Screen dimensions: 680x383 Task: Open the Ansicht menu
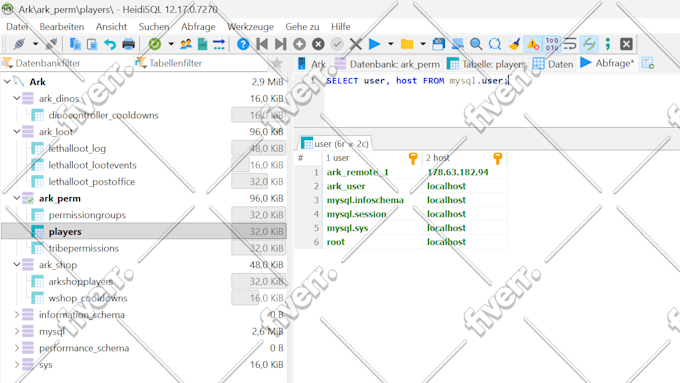pyautogui.click(x=111, y=26)
